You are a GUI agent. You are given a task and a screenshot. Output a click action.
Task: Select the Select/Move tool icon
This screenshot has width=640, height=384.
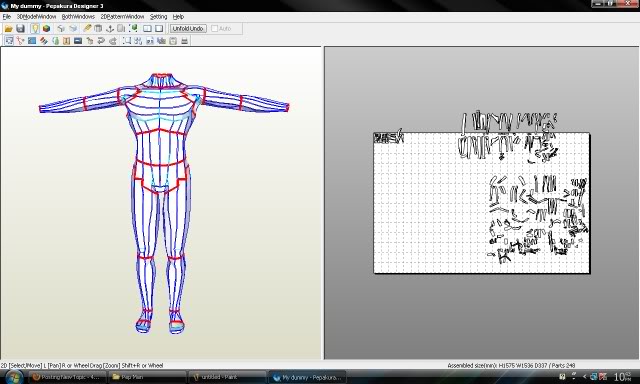(9, 41)
